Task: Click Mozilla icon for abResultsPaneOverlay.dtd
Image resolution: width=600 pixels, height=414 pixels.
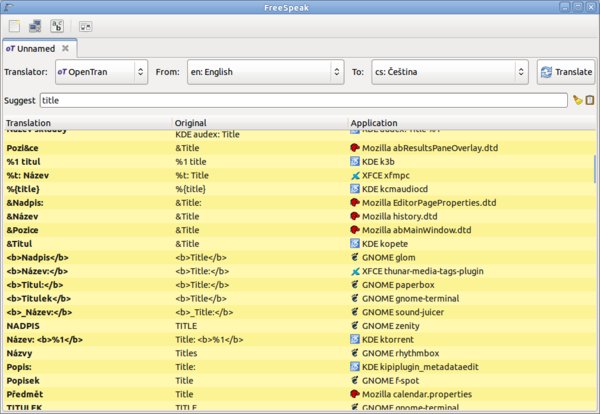Action: click(355, 148)
